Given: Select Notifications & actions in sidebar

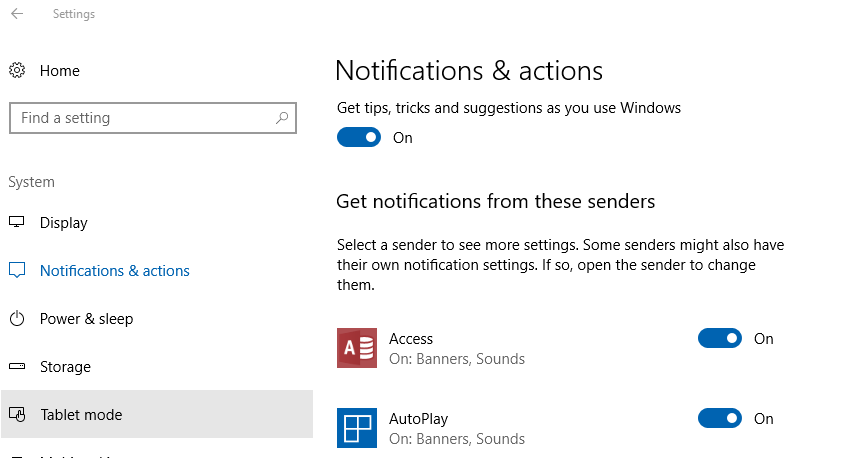Looking at the screenshot, I should [x=115, y=271].
